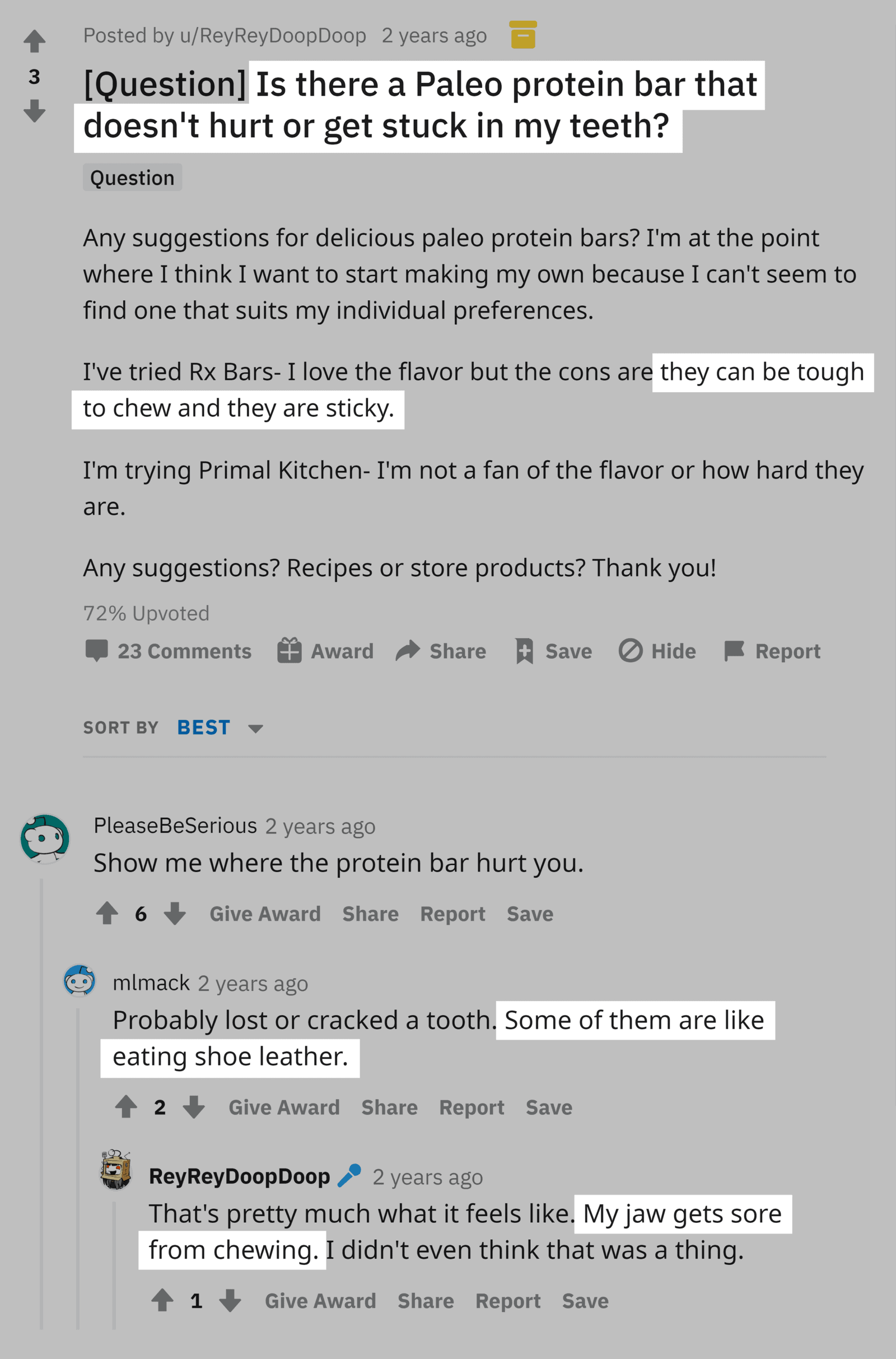The width and height of the screenshot is (896, 1359).
Task: Downvote mlmack's comment
Action: (x=194, y=1107)
